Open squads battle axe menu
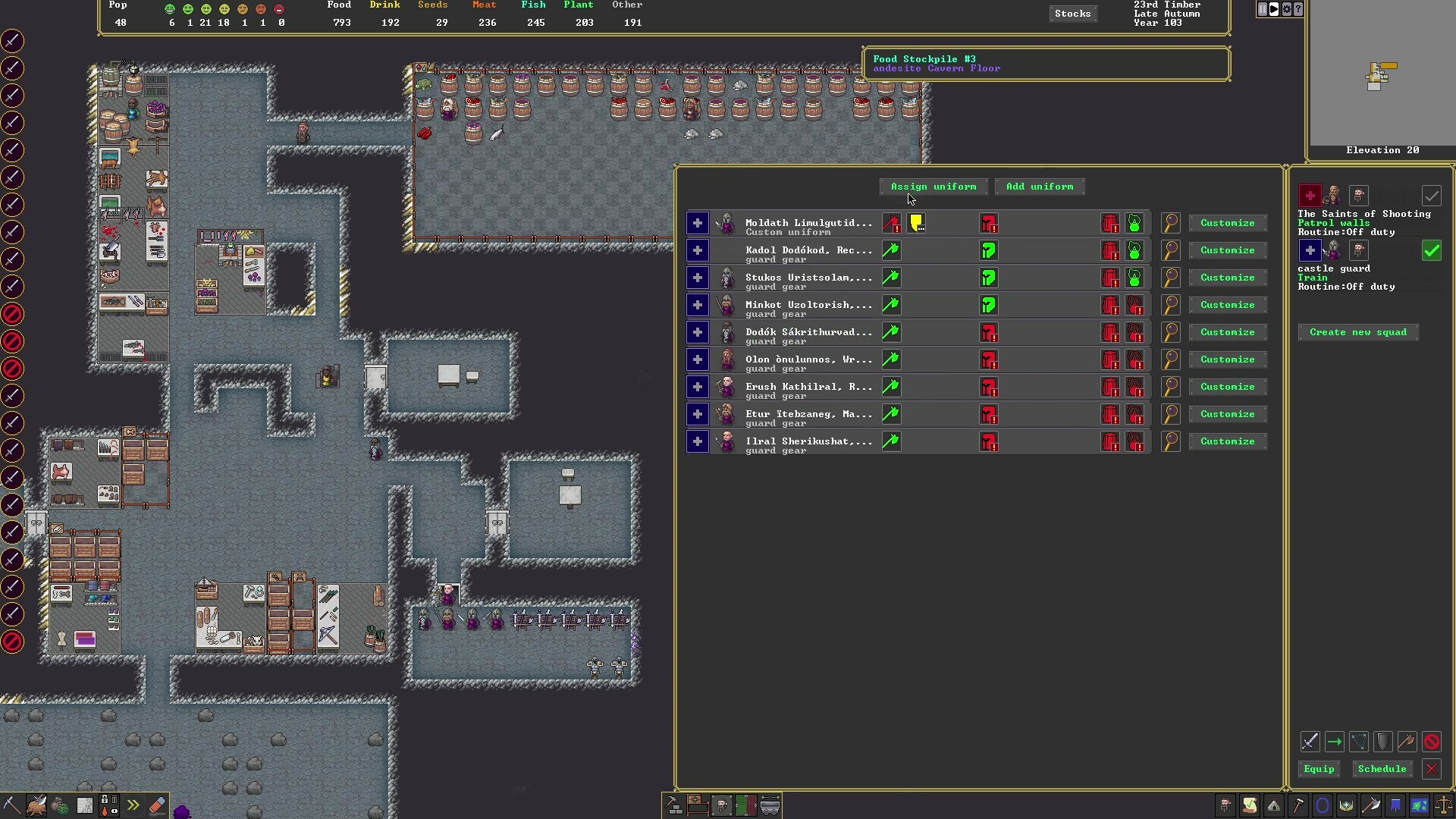Image resolution: width=1456 pixels, height=819 pixels. click(1370, 805)
